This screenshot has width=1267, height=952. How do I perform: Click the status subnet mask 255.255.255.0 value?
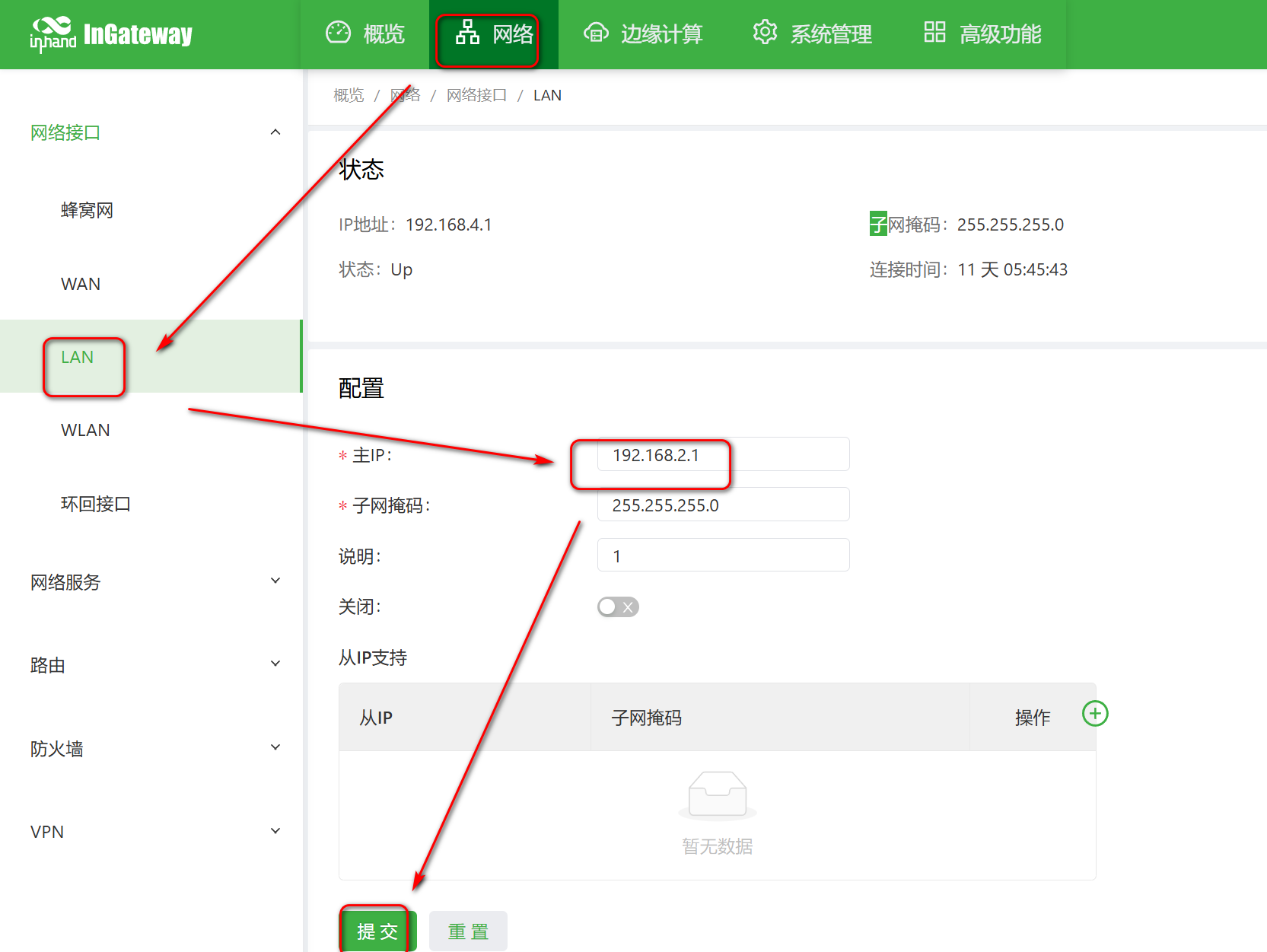tap(1011, 224)
